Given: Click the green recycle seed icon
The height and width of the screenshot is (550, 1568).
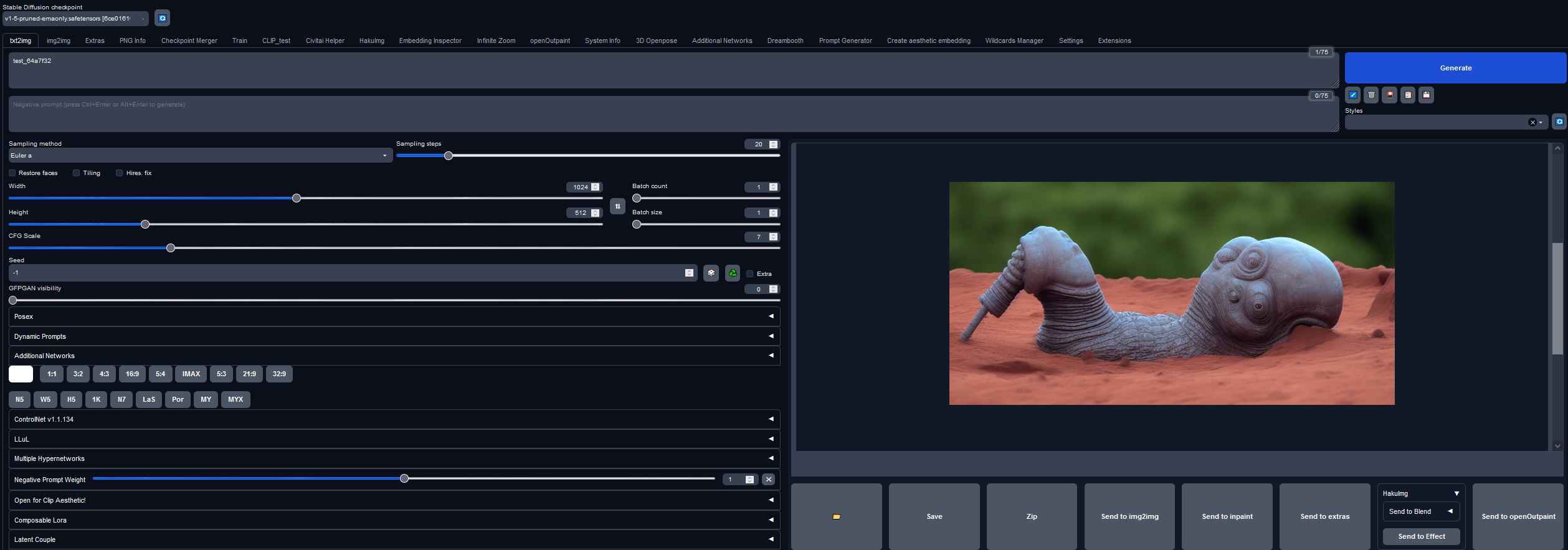Looking at the screenshot, I should [x=733, y=273].
